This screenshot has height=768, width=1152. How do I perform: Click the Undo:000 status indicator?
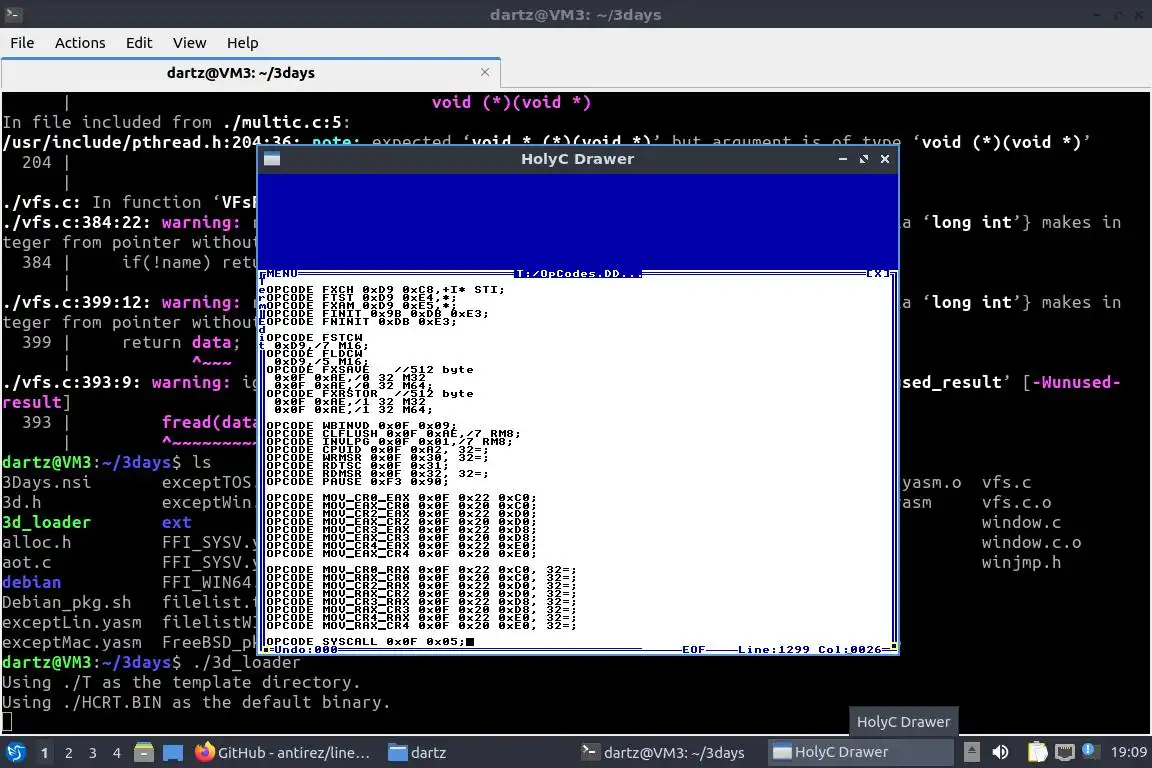pyautogui.click(x=306, y=650)
